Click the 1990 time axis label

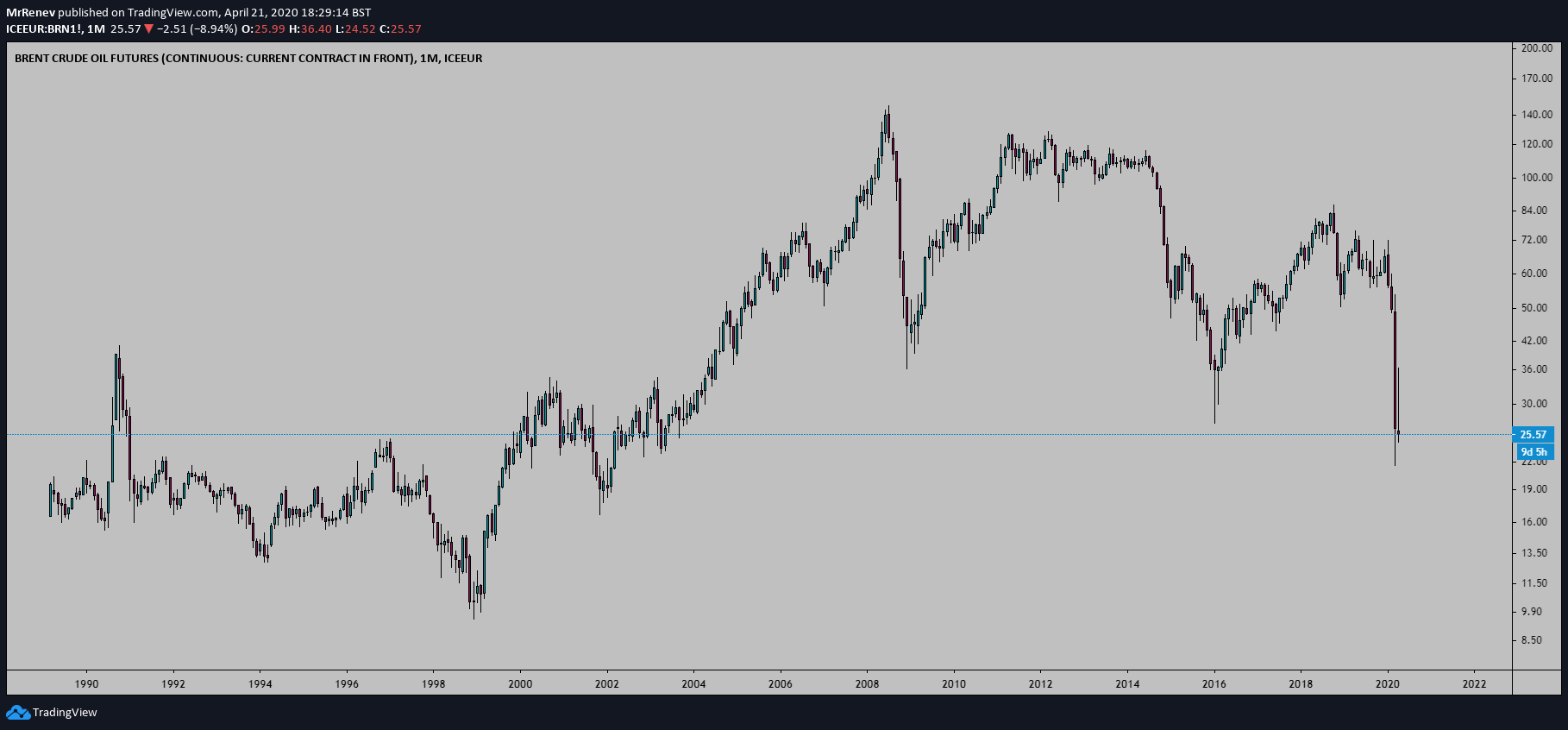click(86, 684)
